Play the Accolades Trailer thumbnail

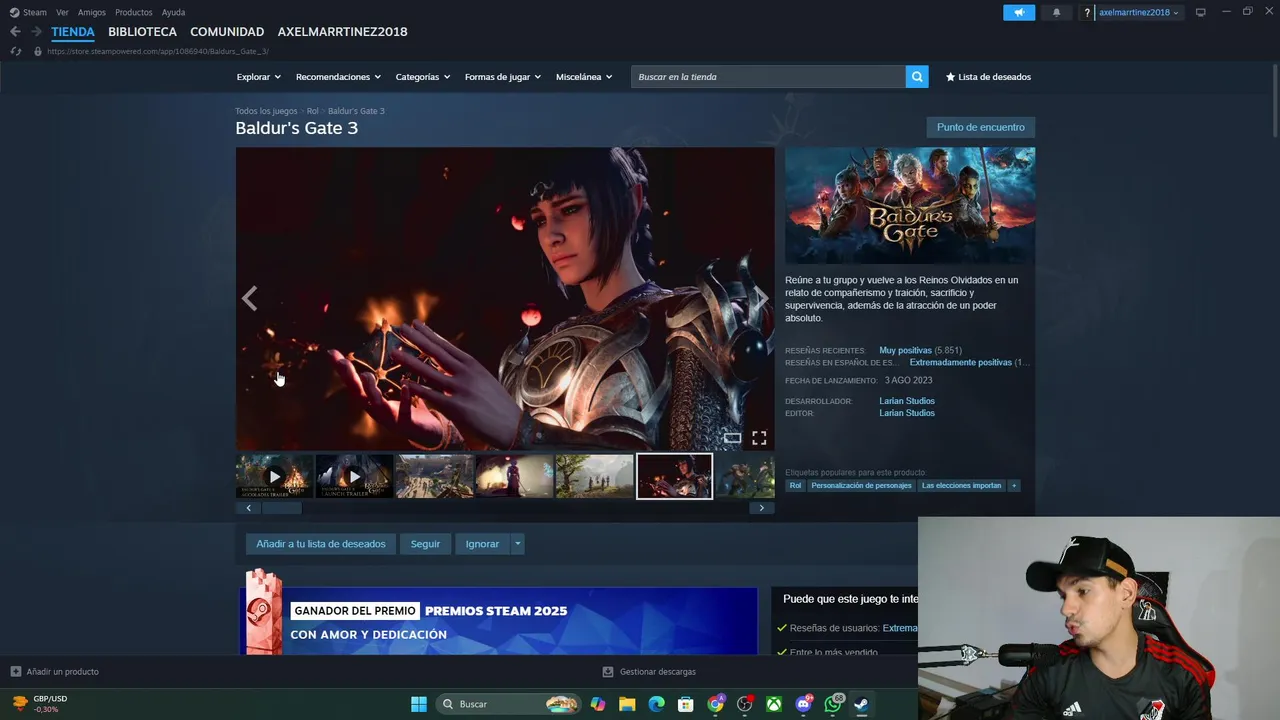point(274,476)
